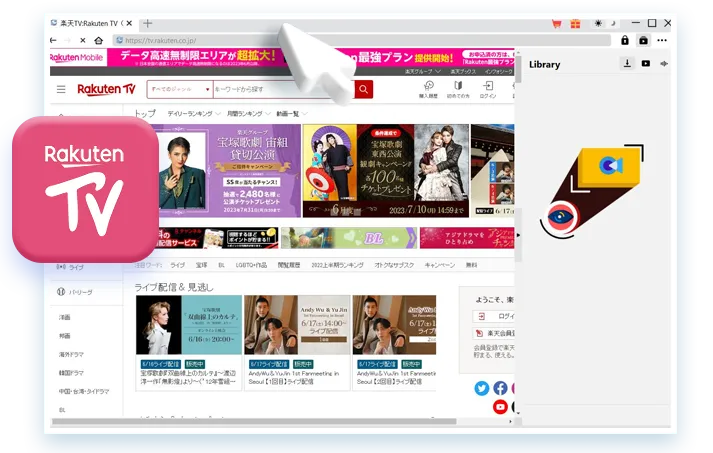
Task: Switch to dark theme with the moon icon
Action: (x=613, y=23)
